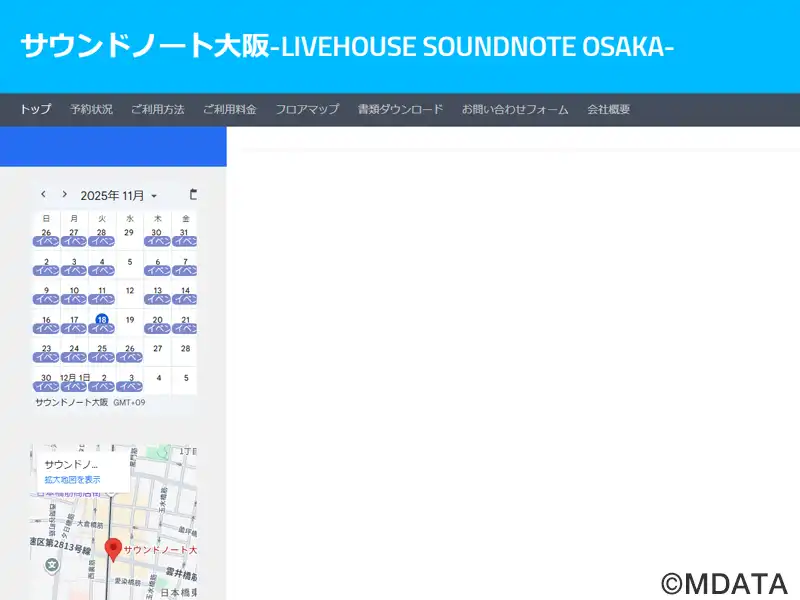Click the calendar view icon beside month

tap(193, 194)
